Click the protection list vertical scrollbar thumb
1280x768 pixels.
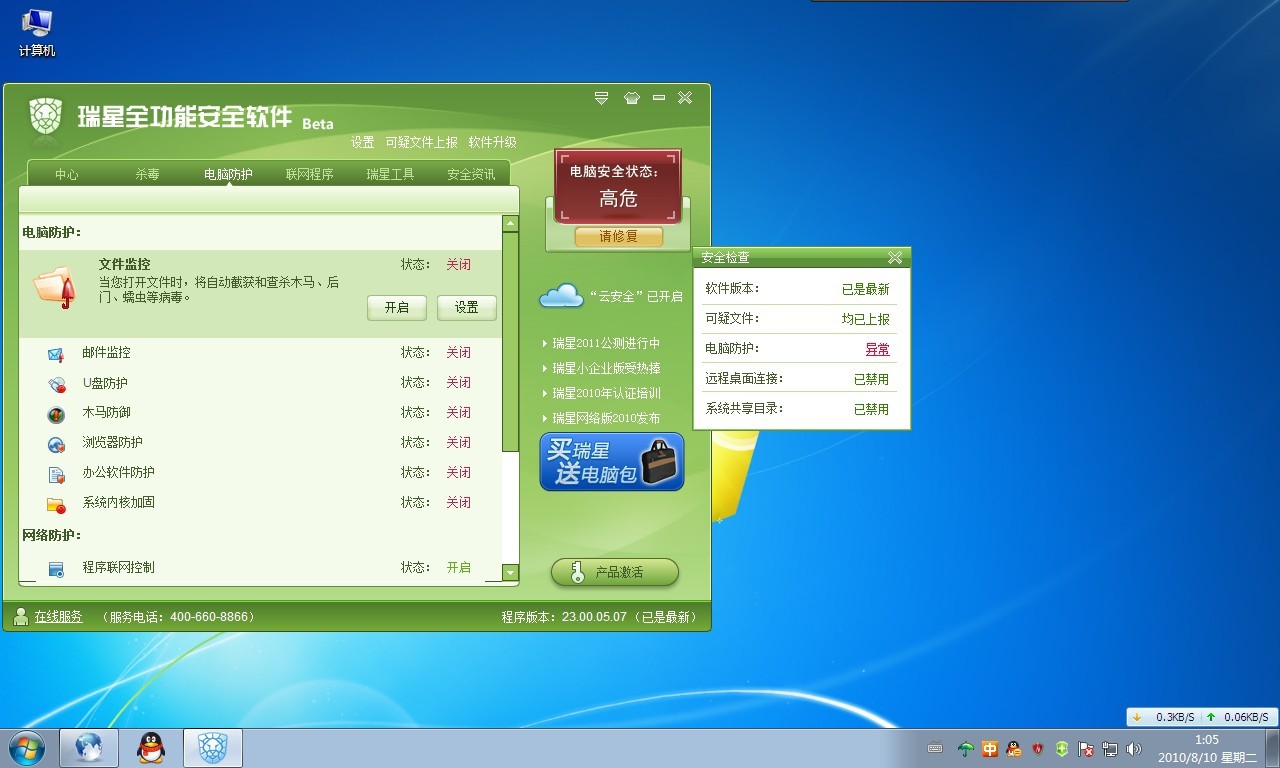click(x=510, y=342)
